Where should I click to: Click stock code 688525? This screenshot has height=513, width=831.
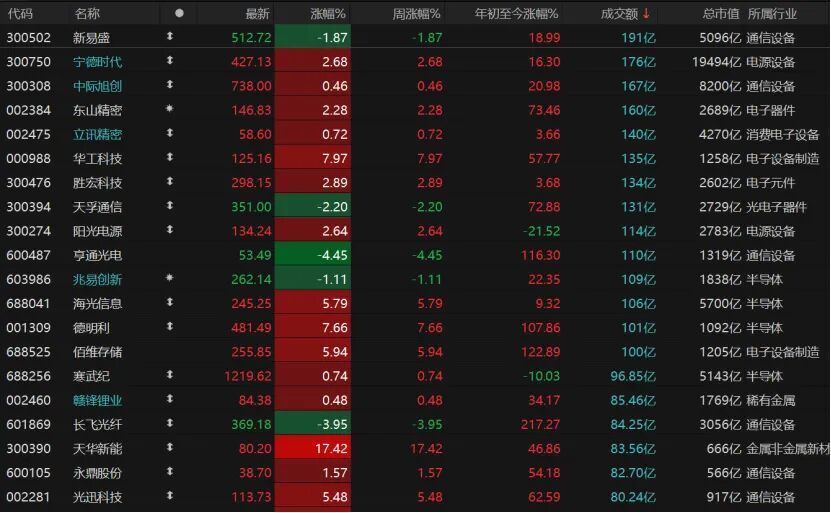point(28,352)
